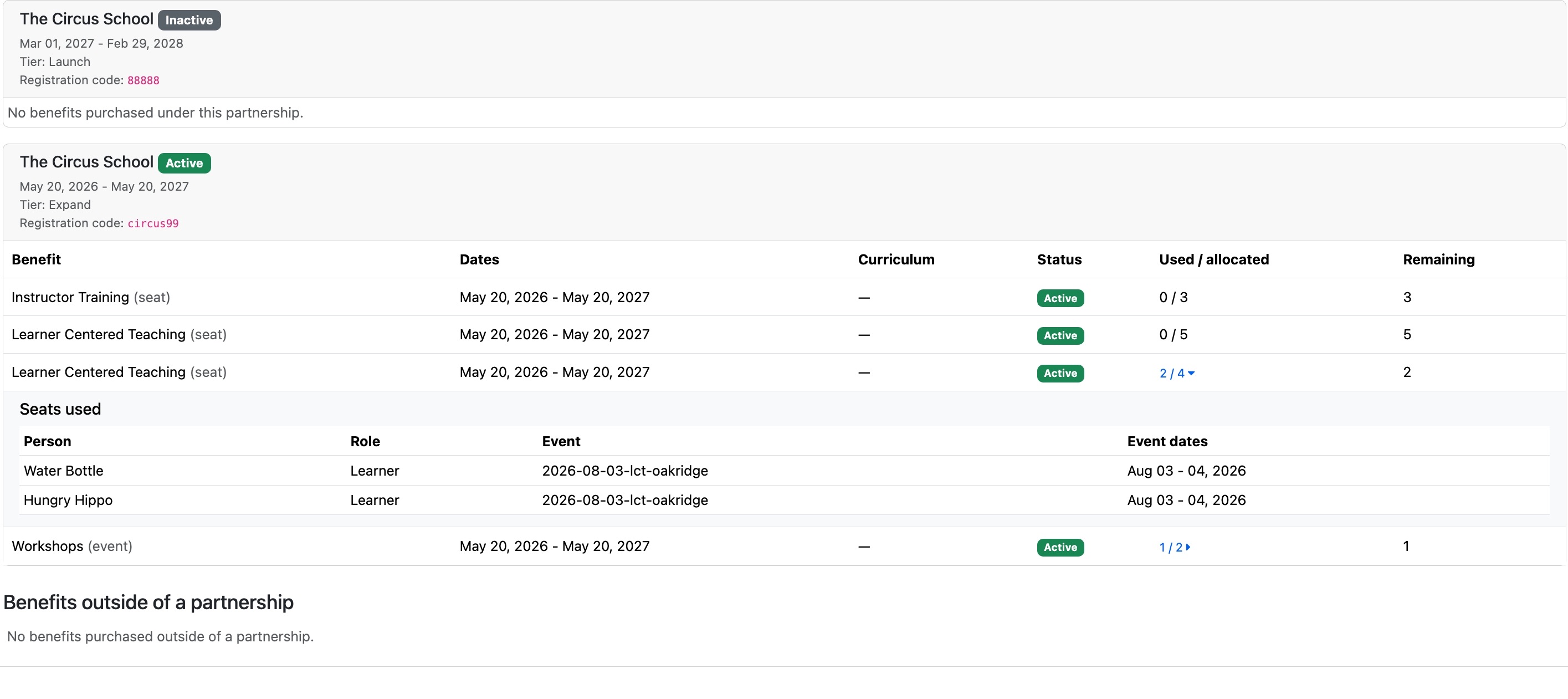Click the Mar 01, 2027 - Feb 29, 2028 date range

pyautogui.click(x=101, y=44)
